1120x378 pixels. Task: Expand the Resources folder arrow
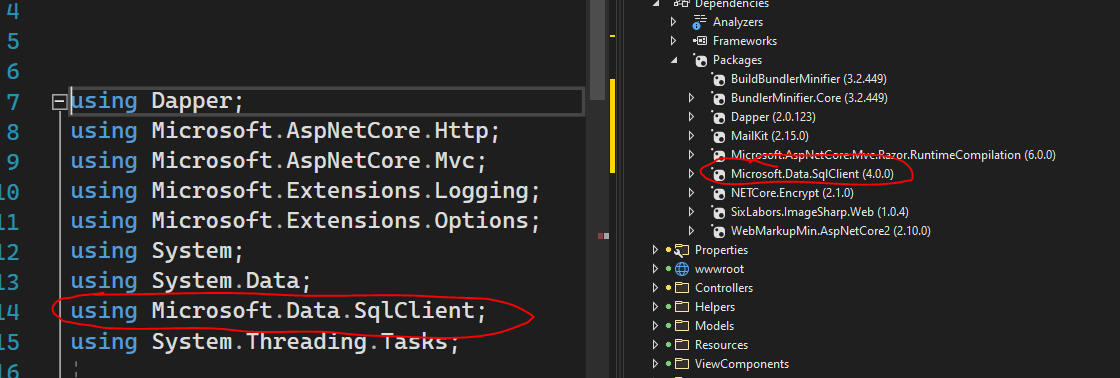[656, 344]
